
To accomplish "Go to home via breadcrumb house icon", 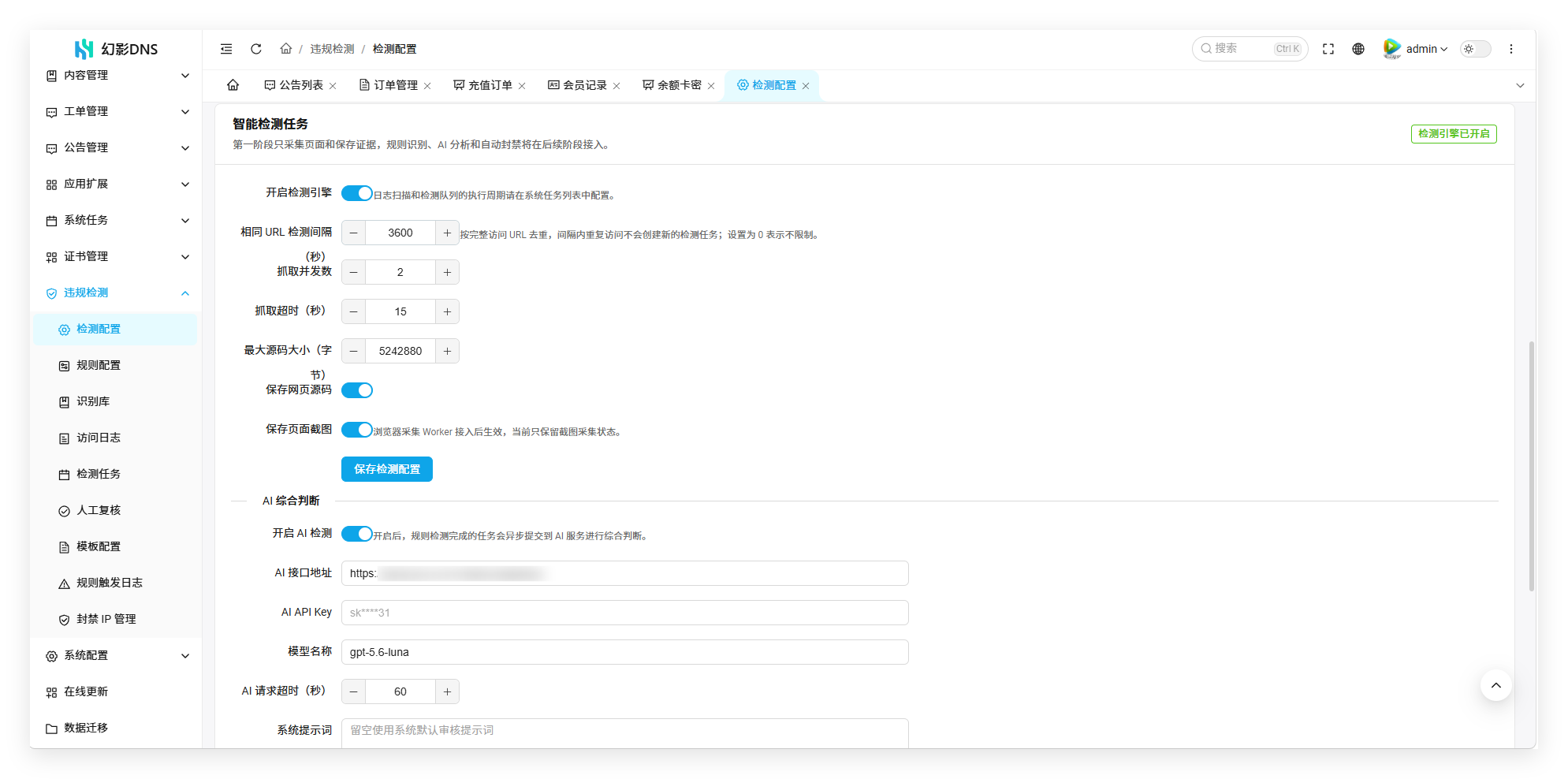I will pyautogui.click(x=286, y=49).
